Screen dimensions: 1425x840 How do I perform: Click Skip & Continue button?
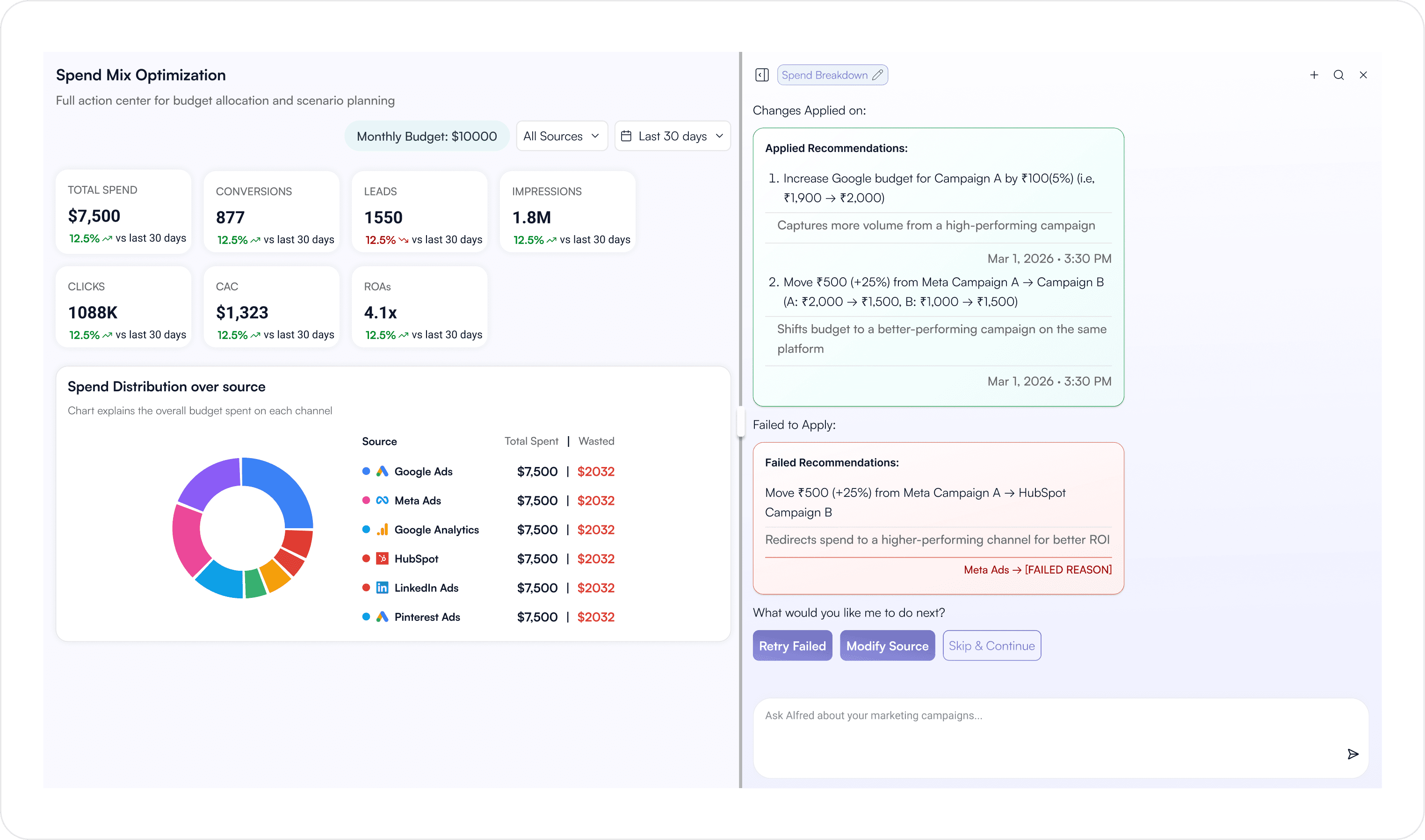click(x=991, y=646)
